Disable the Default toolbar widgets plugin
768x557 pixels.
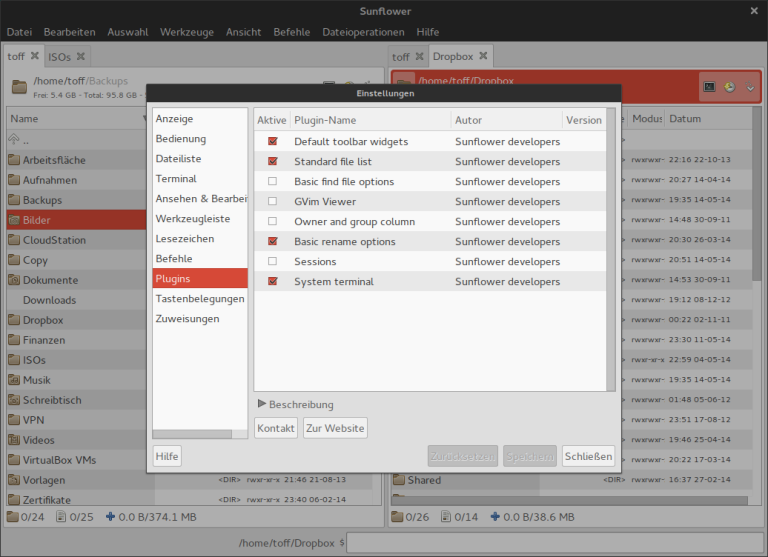(x=273, y=141)
